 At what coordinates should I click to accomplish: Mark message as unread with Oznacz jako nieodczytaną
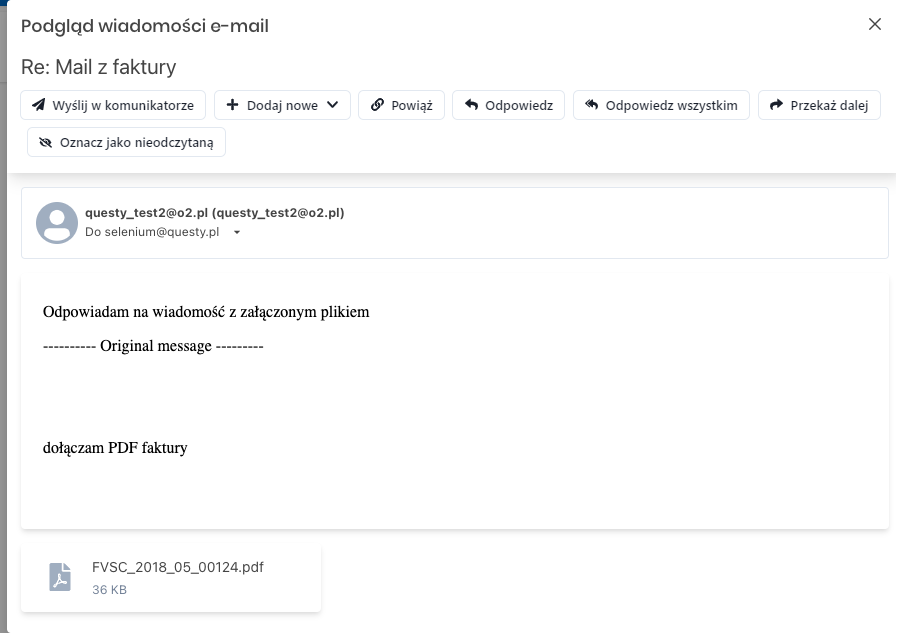pos(126,142)
